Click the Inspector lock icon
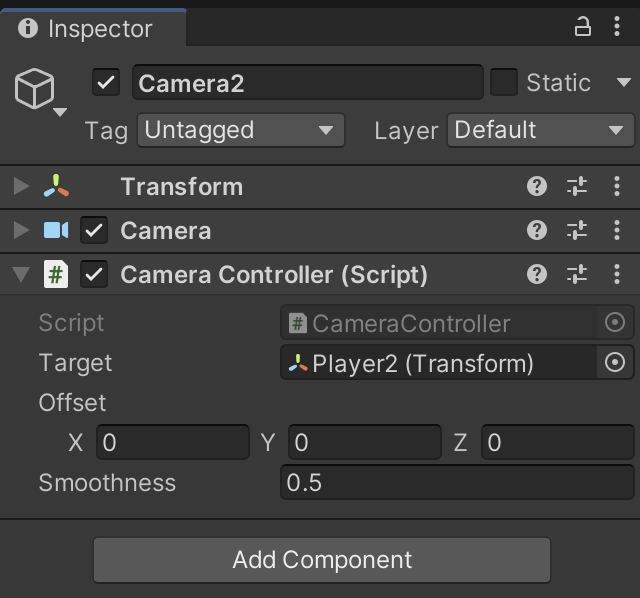This screenshot has height=598, width=640. click(583, 27)
